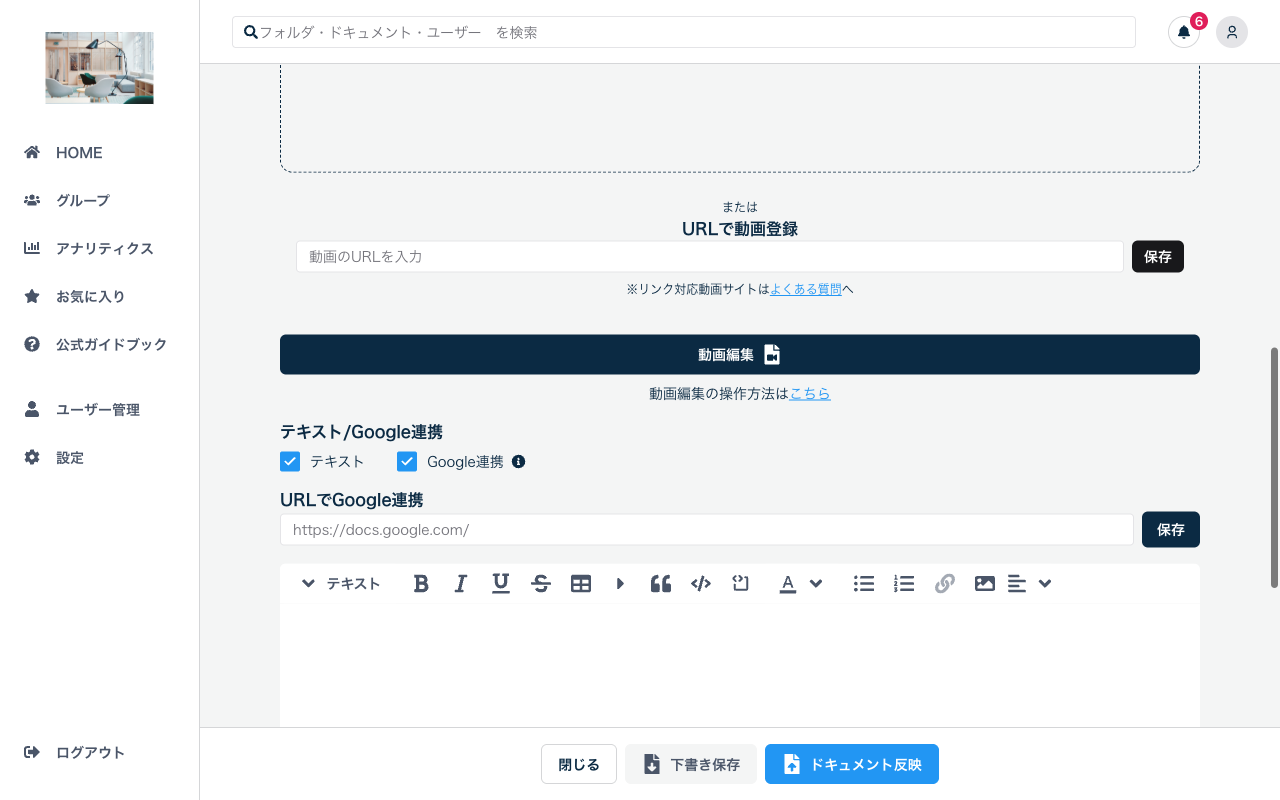This screenshot has width=1280, height=800.
Task: Insert a hyperlink in the editor
Action: pyautogui.click(x=945, y=583)
